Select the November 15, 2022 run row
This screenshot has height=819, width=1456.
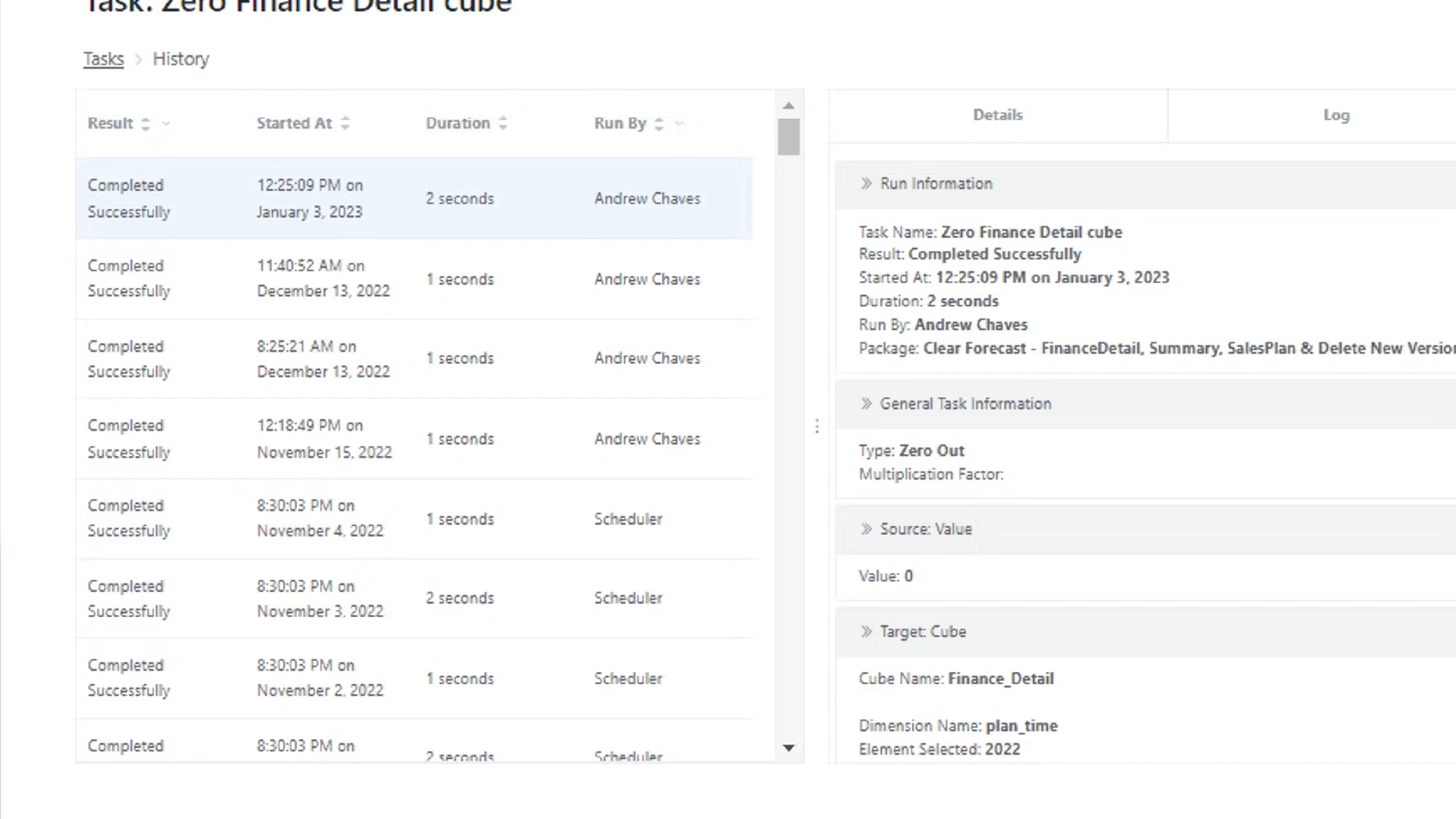[414, 439]
